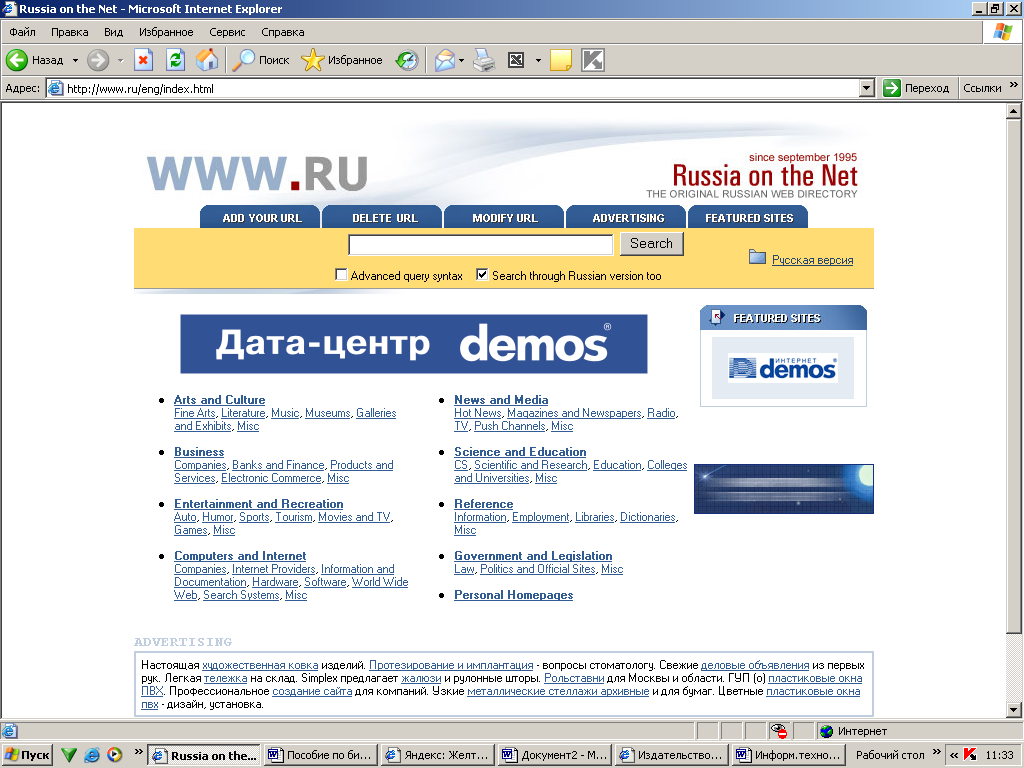Image resolution: width=1024 pixels, height=768 pixels.
Task: Click the folder icon beside Русская версия
Action: point(758,257)
